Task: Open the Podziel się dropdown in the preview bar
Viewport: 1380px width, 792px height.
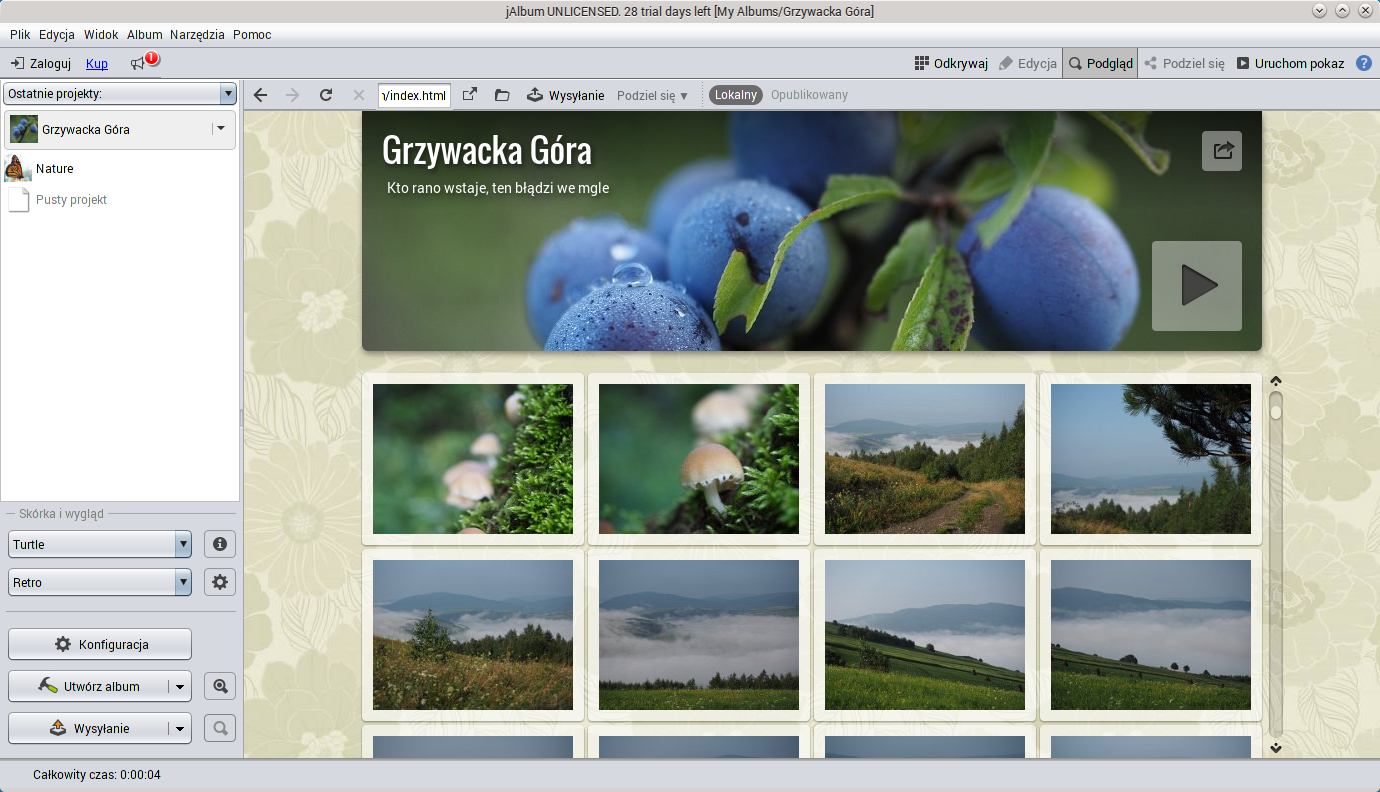Action: 653,95
